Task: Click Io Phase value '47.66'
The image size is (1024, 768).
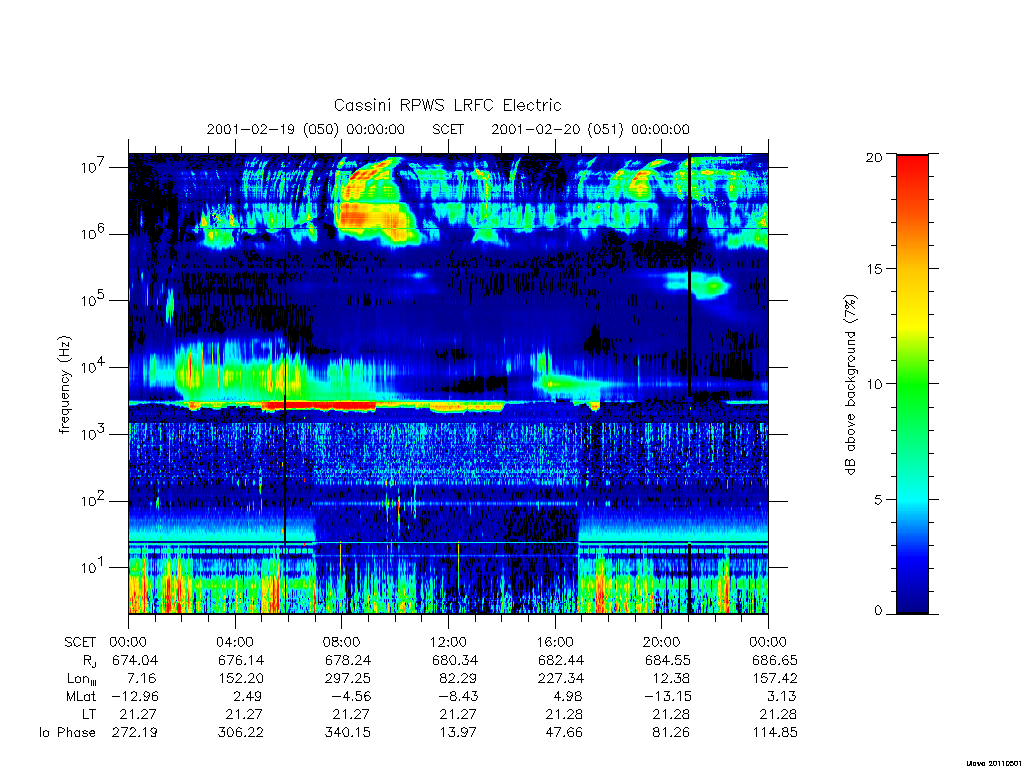Action: (564, 732)
